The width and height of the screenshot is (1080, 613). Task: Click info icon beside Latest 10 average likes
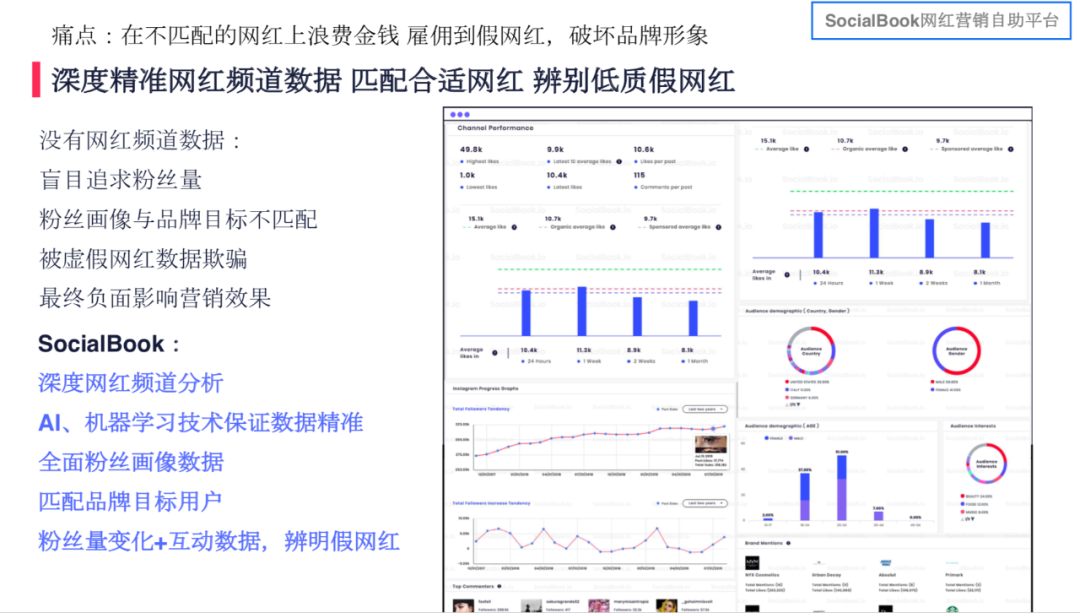[x=619, y=162]
